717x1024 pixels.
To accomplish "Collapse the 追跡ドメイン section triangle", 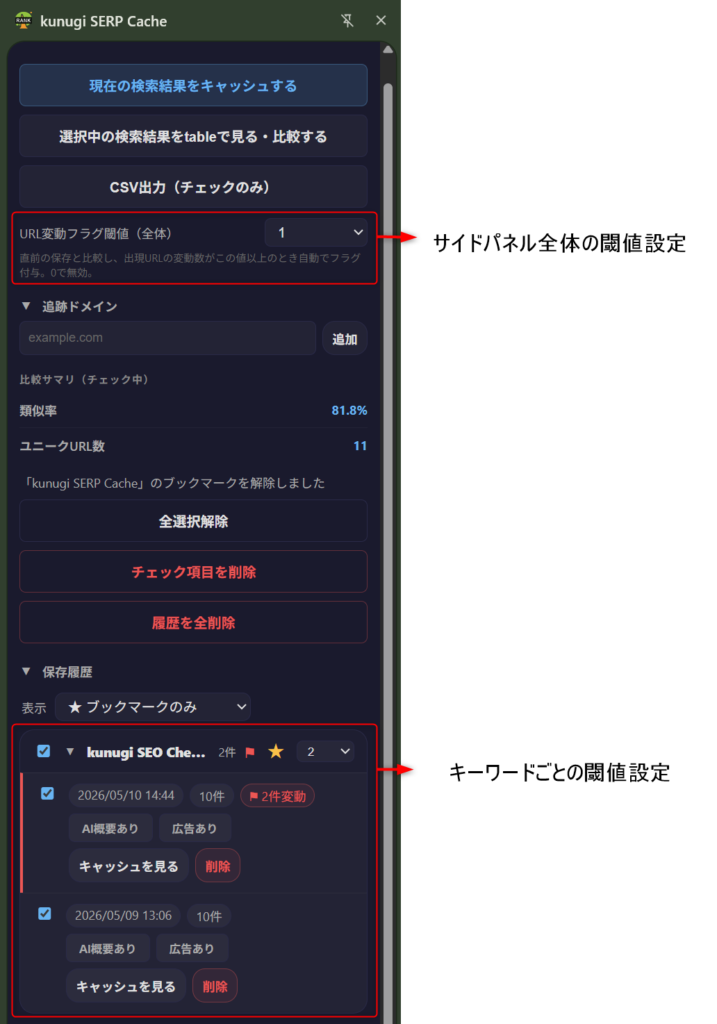I will coord(26,306).
